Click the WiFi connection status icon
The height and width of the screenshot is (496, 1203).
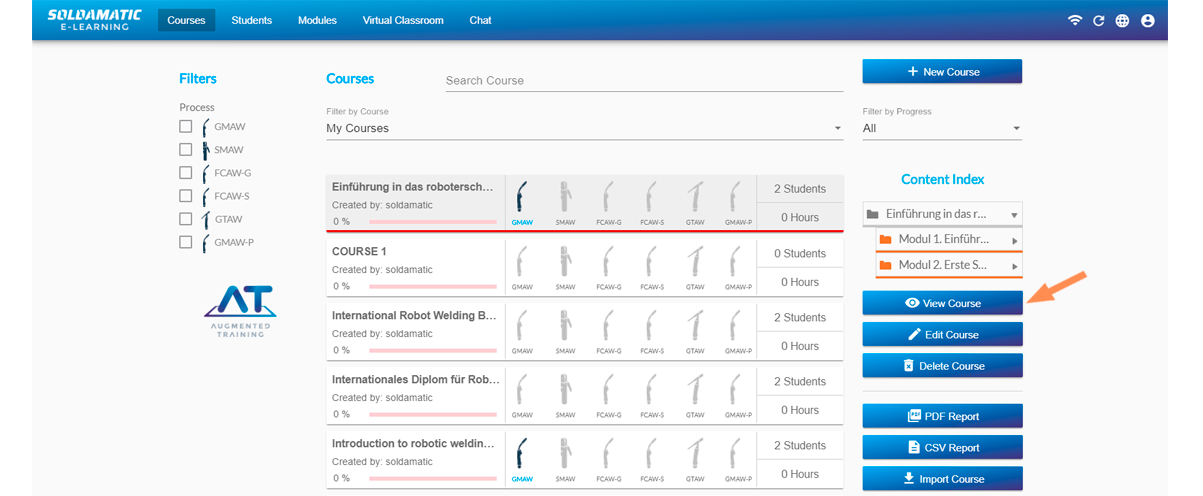[1075, 20]
